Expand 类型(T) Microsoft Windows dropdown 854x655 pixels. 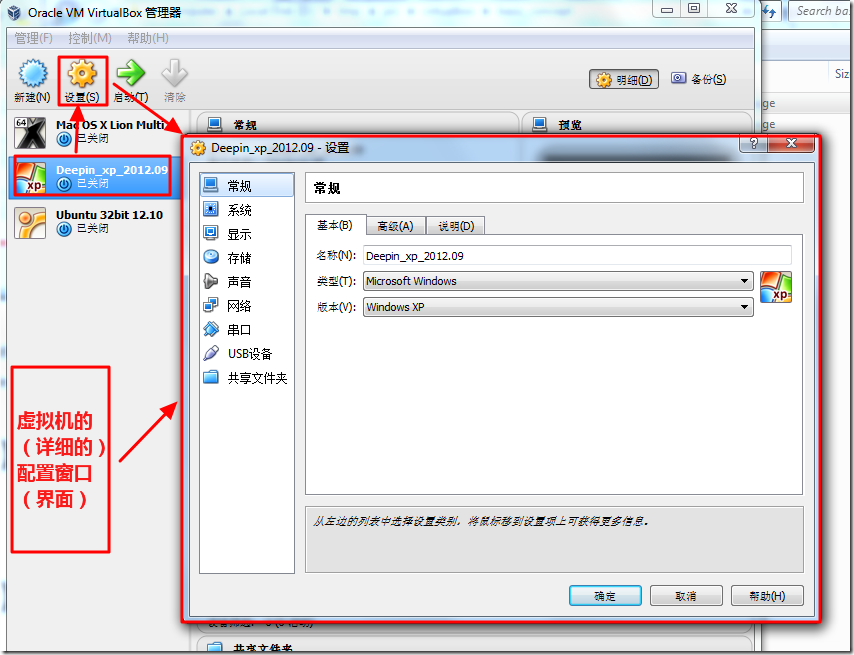(x=558, y=281)
